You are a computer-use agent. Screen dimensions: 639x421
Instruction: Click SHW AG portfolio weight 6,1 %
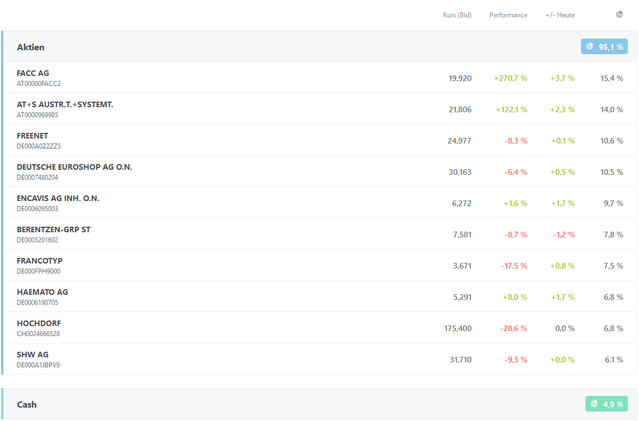614,360
